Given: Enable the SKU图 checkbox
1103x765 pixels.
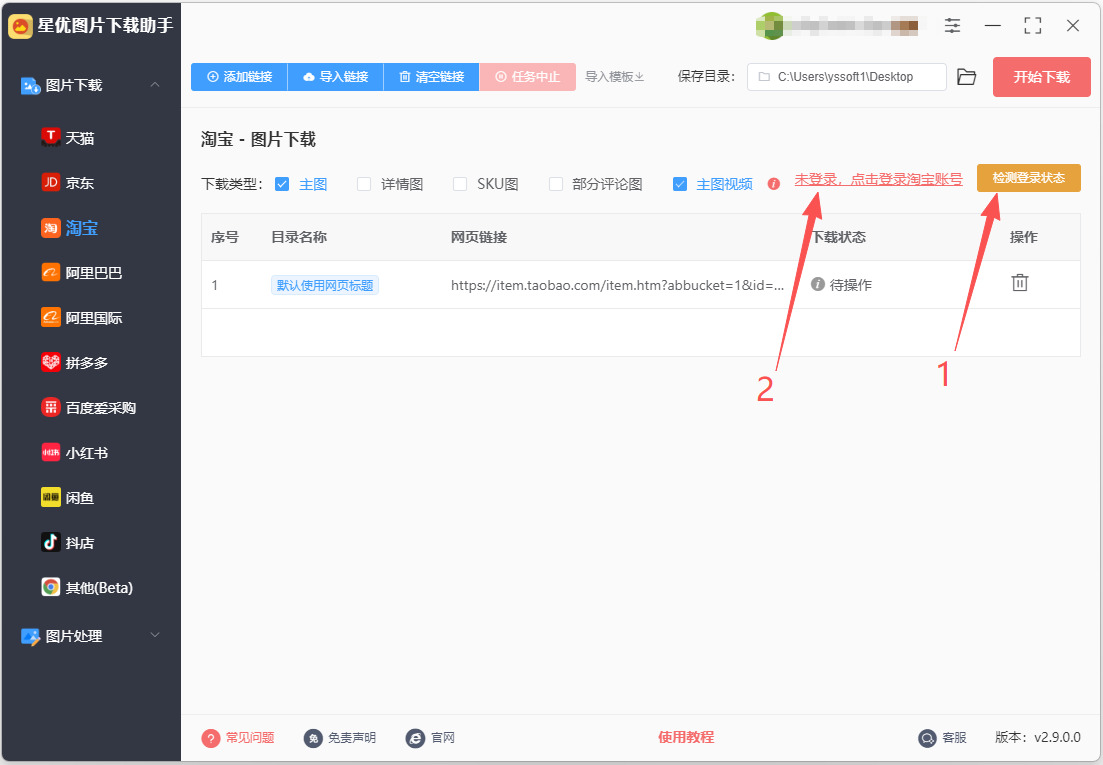Looking at the screenshot, I should [x=460, y=184].
